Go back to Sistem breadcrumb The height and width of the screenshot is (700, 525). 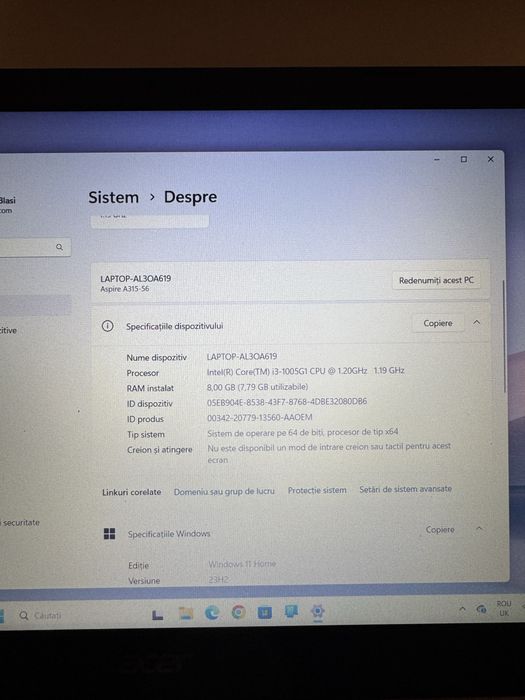click(x=113, y=197)
